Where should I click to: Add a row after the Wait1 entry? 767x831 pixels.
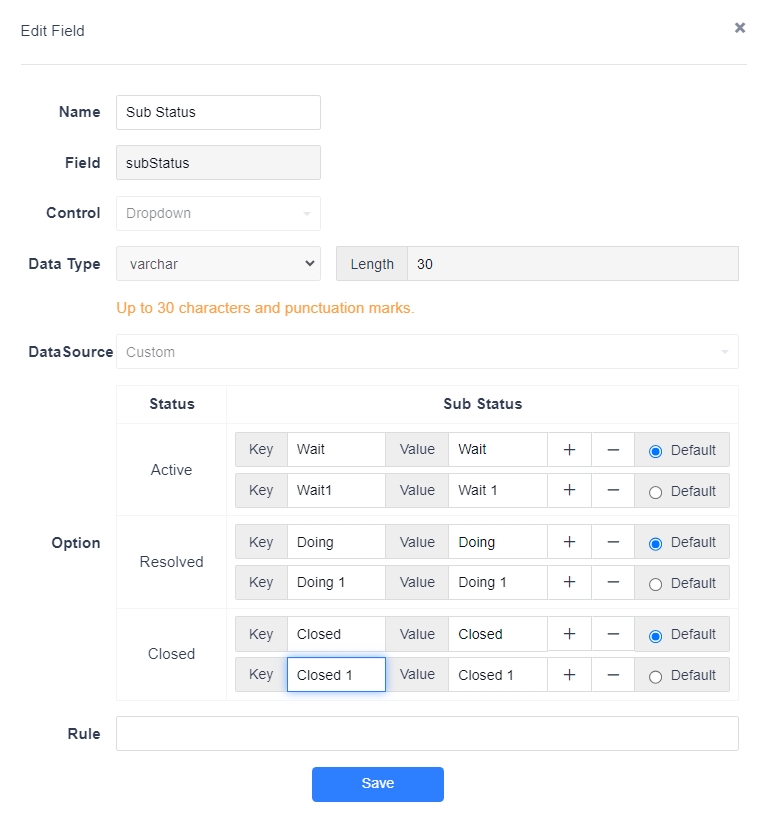[569, 490]
